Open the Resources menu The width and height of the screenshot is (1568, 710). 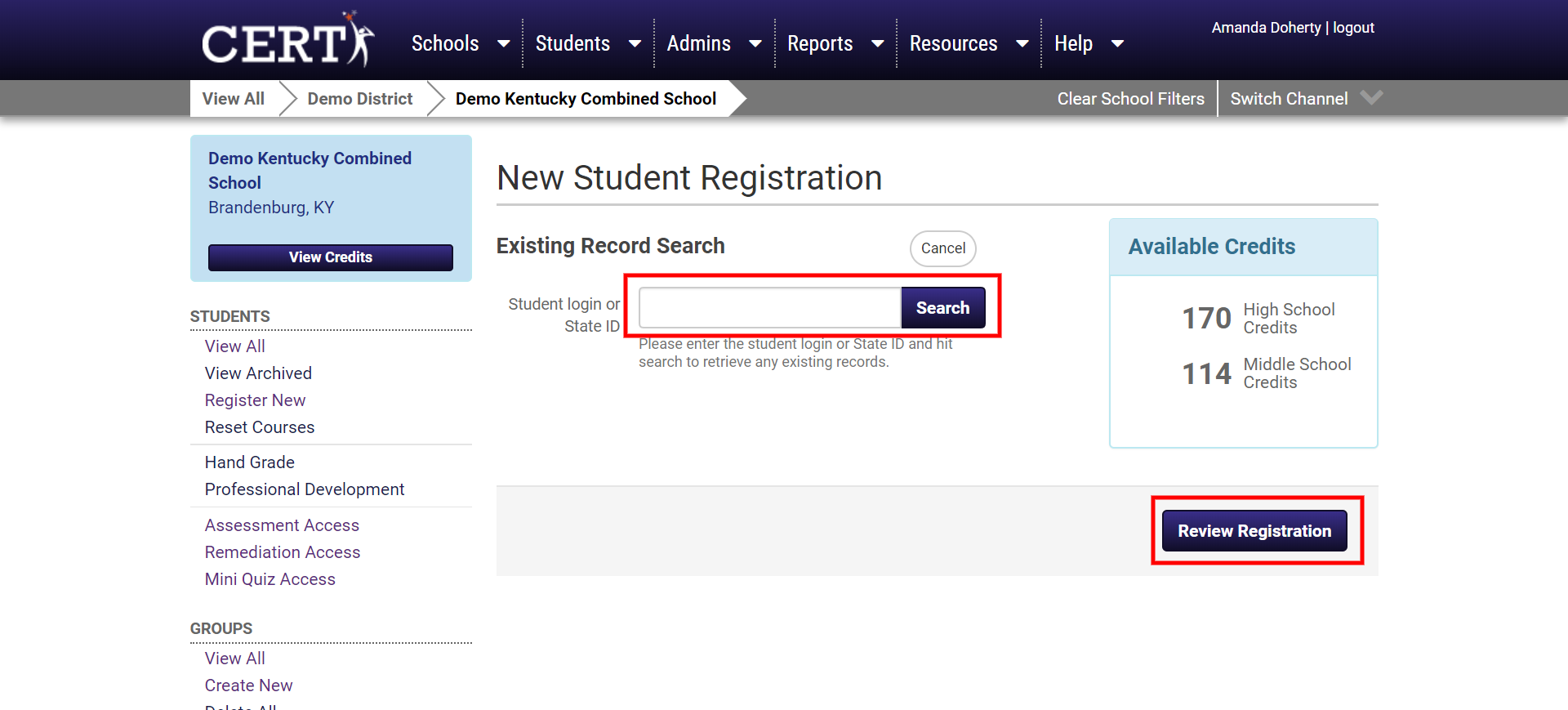[x=953, y=44]
